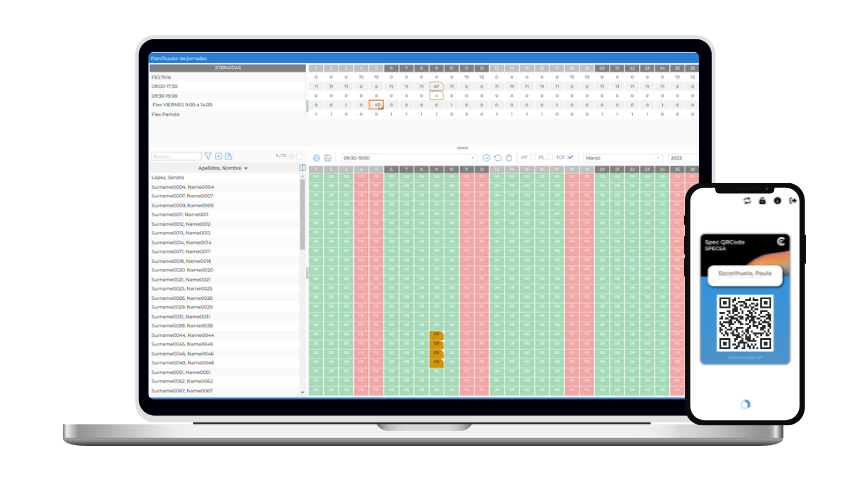
Task: Select employee Surname0026, Name0026
Action: [x=224, y=298]
